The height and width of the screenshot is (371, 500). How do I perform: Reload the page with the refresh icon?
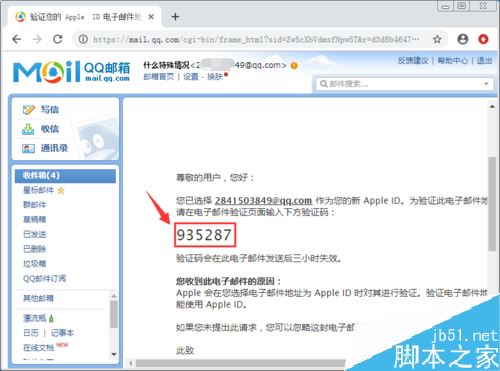point(58,39)
